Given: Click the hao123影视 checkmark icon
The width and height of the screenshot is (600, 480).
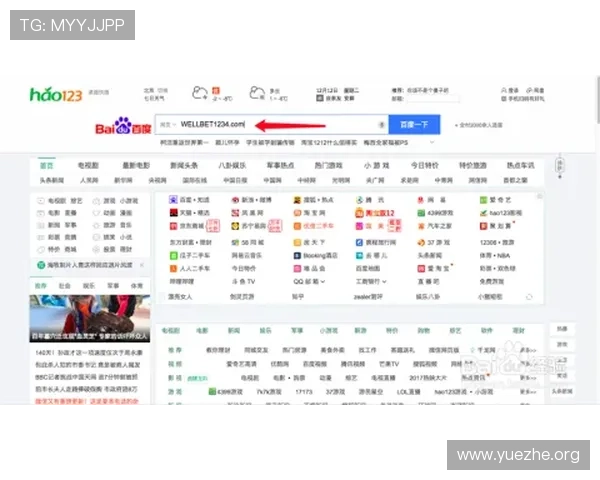Looking at the screenshot, I should [x=484, y=213].
